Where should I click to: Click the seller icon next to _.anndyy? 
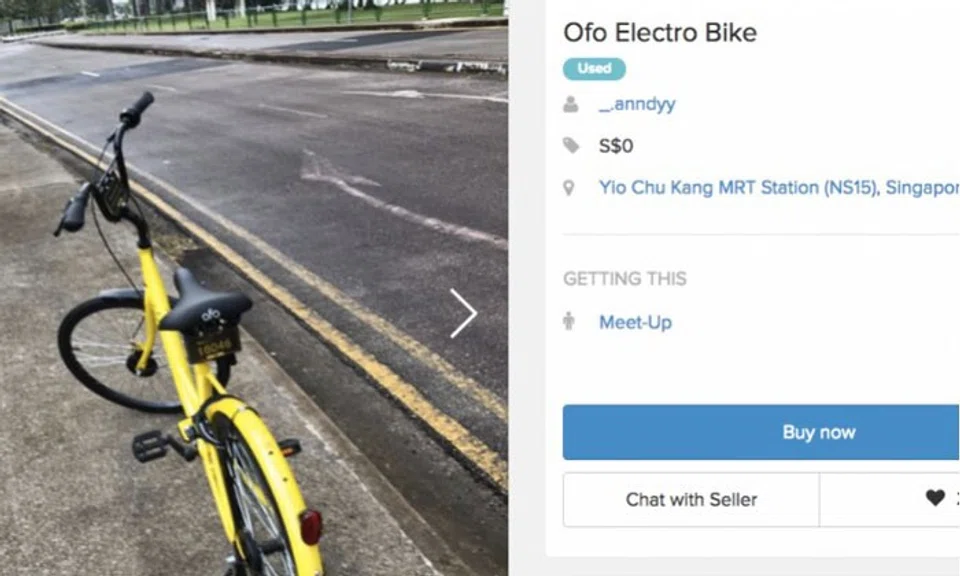pyautogui.click(x=570, y=103)
